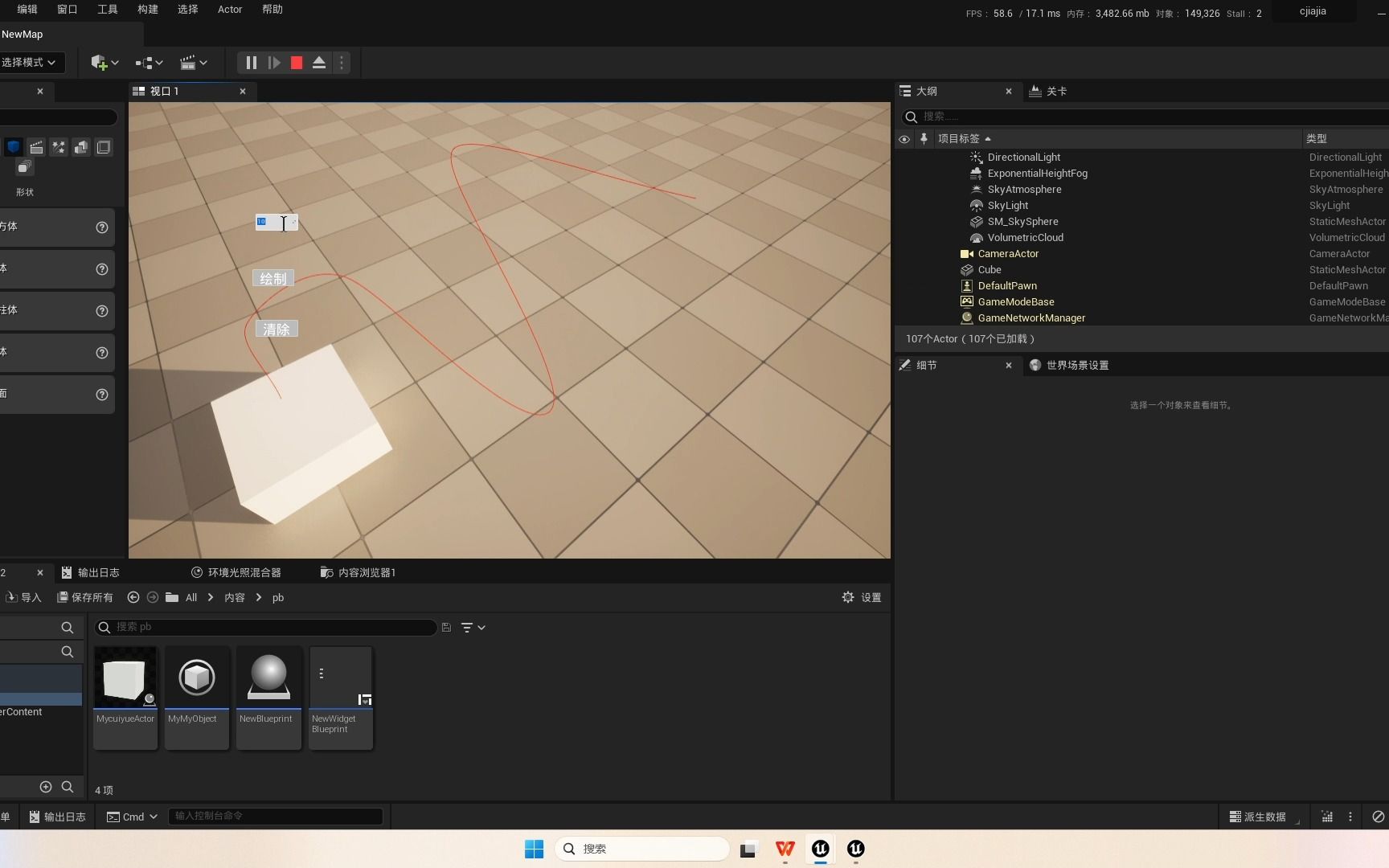Select the MyMyObject asset thumbnail
Image resolution: width=1389 pixels, height=868 pixels.
tap(196, 678)
